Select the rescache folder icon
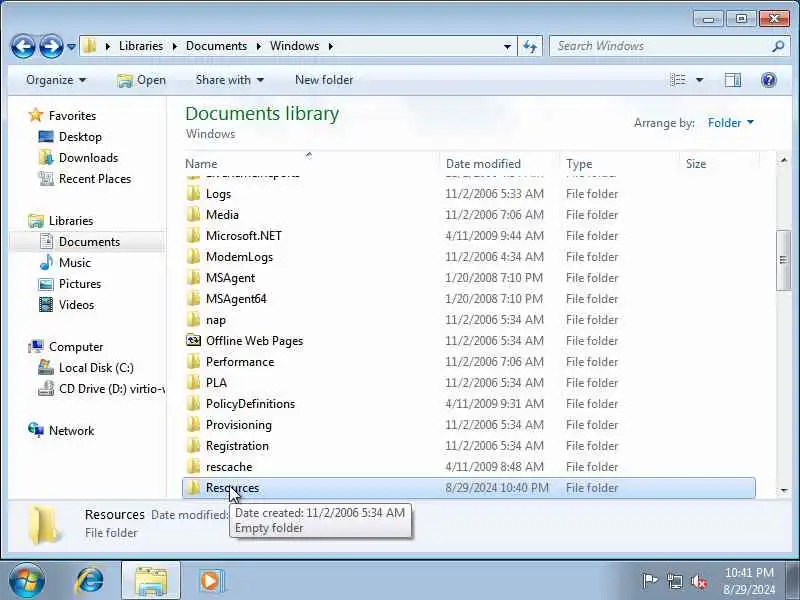 (193, 467)
